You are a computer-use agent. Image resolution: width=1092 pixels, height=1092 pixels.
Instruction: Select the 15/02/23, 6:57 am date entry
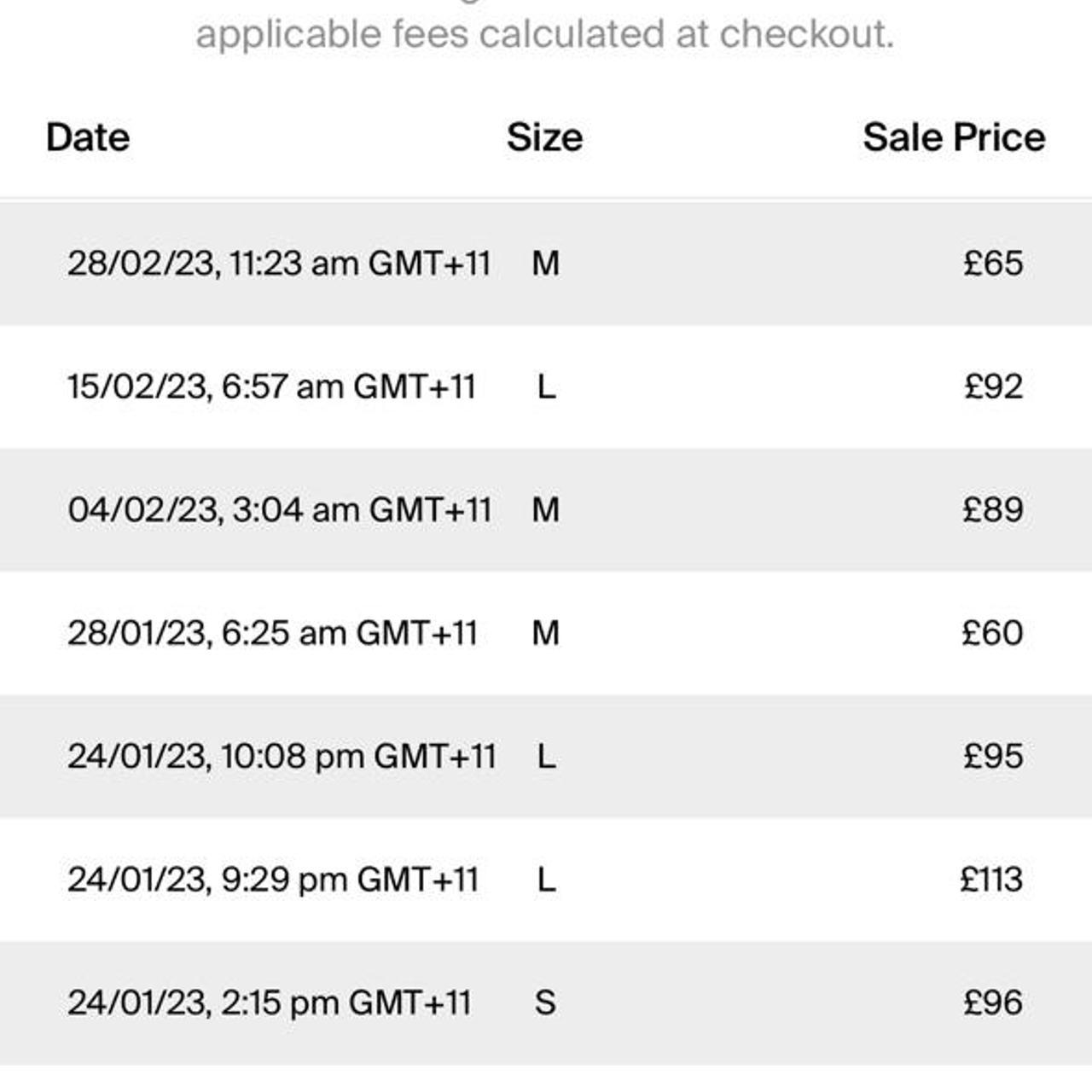click(x=271, y=386)
